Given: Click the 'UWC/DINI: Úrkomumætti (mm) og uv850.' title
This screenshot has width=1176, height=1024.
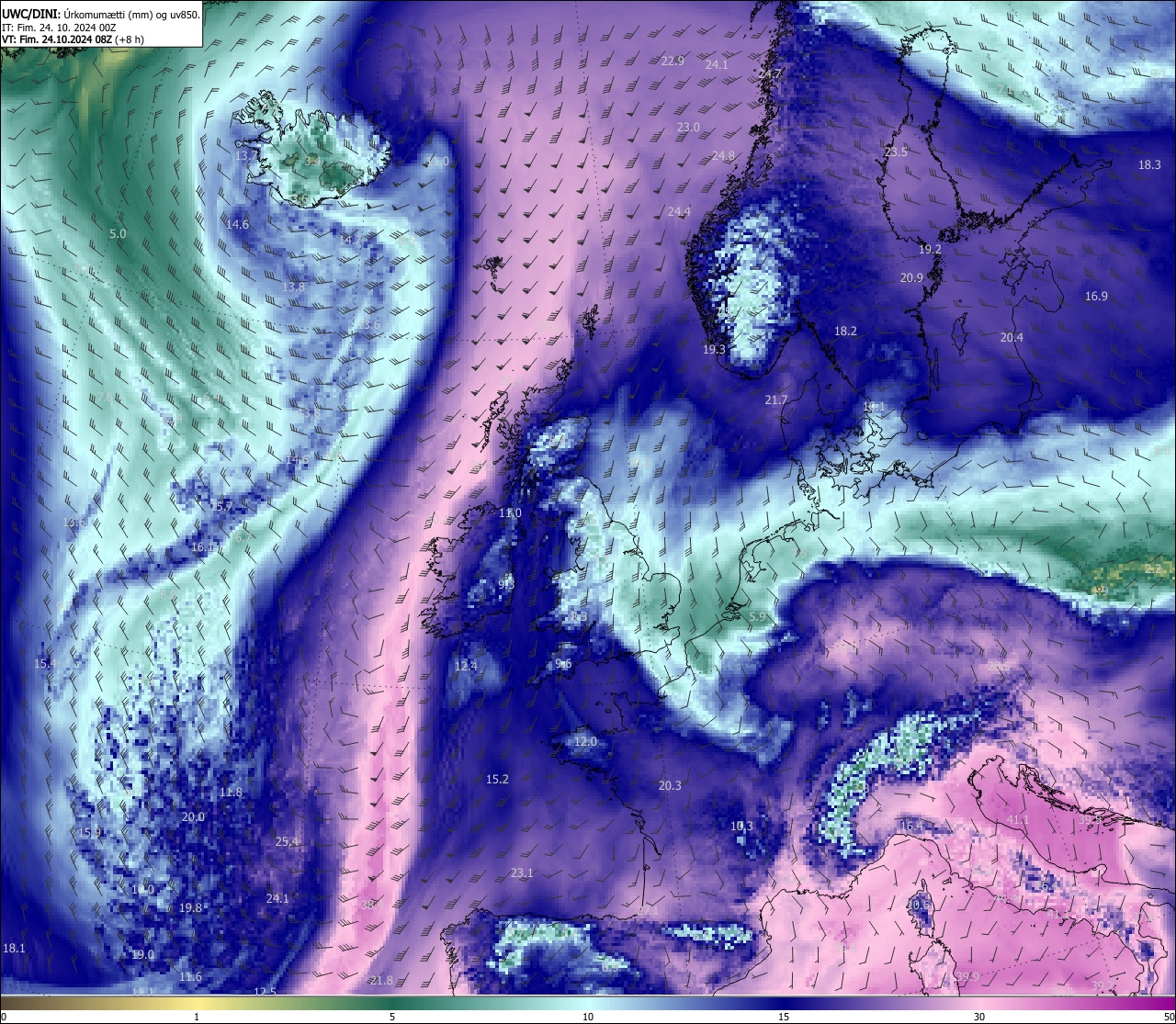Looking at the screenshot, I should [x=101, y=15].
